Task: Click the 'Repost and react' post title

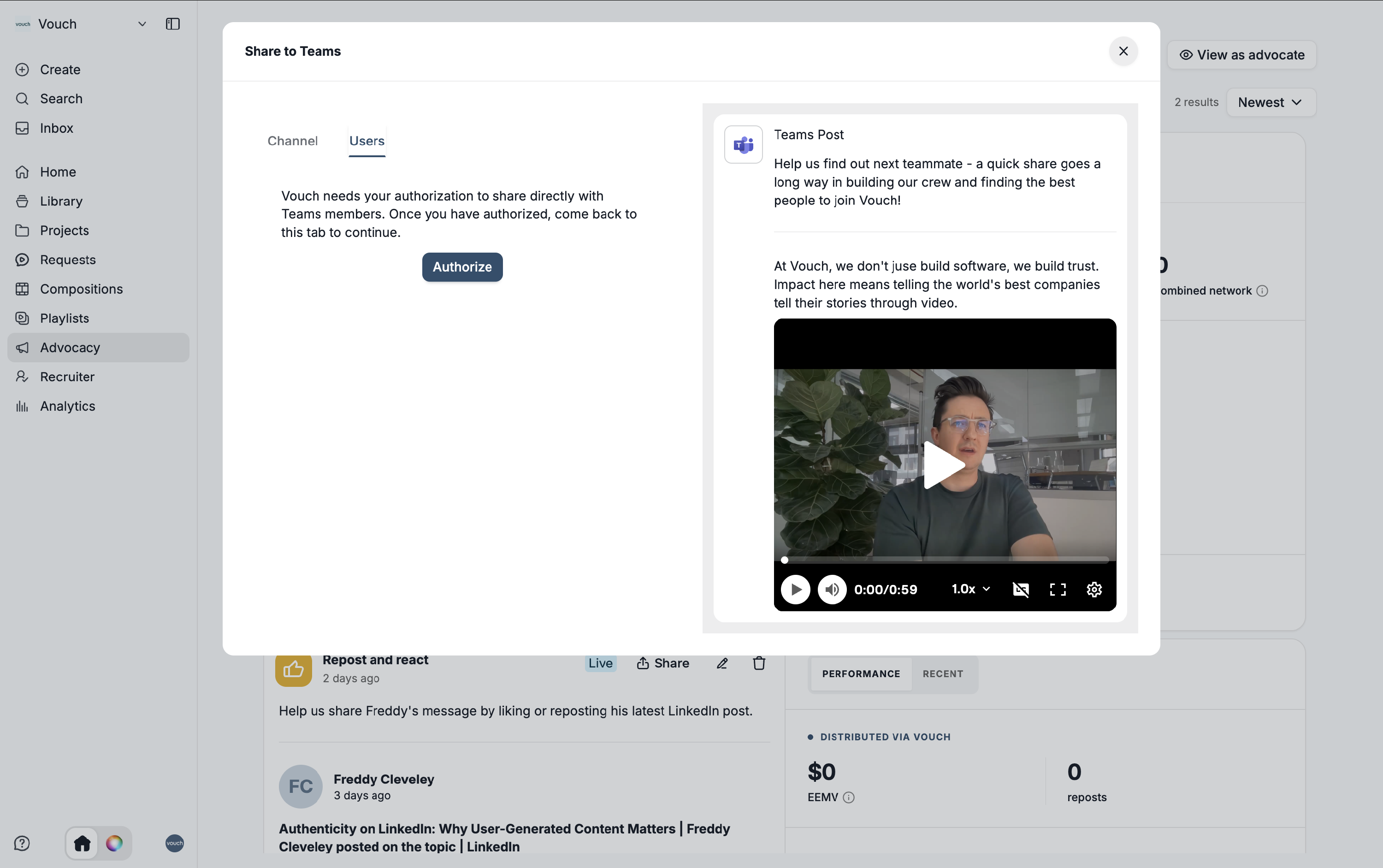Action: [375, 660]
